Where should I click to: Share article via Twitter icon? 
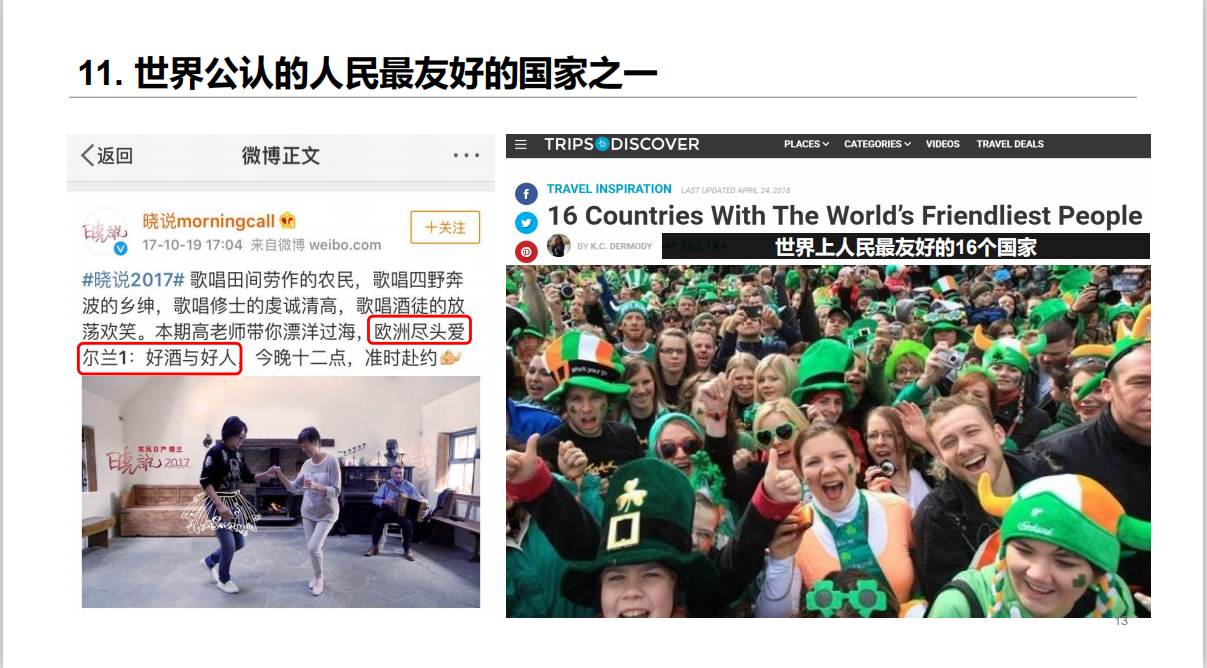coord(526,223)
